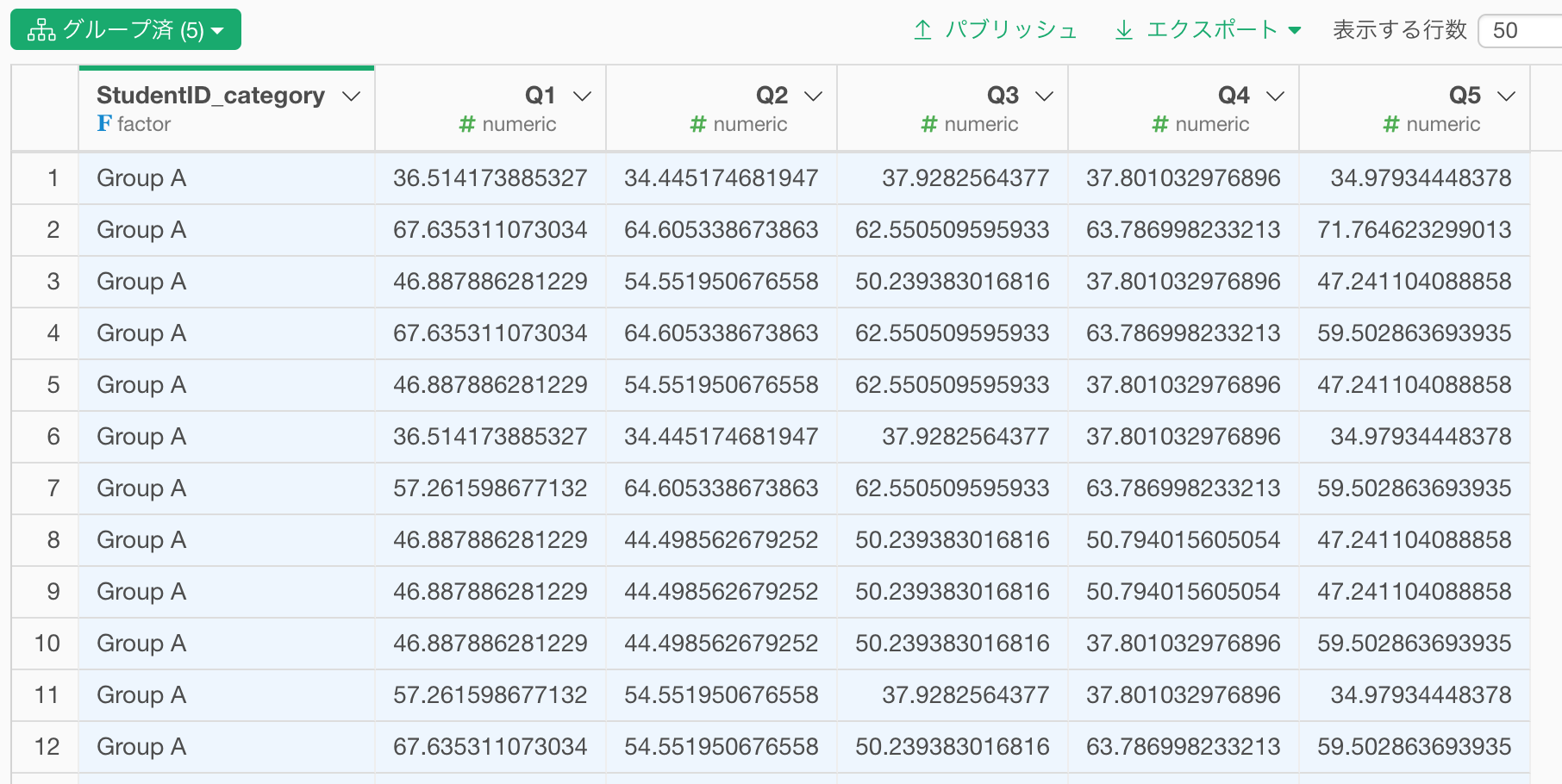The width and height of the screenshot is (1562, 784).
Task: Click the rows-to-display input showing 50
Action: (1521, 31)
